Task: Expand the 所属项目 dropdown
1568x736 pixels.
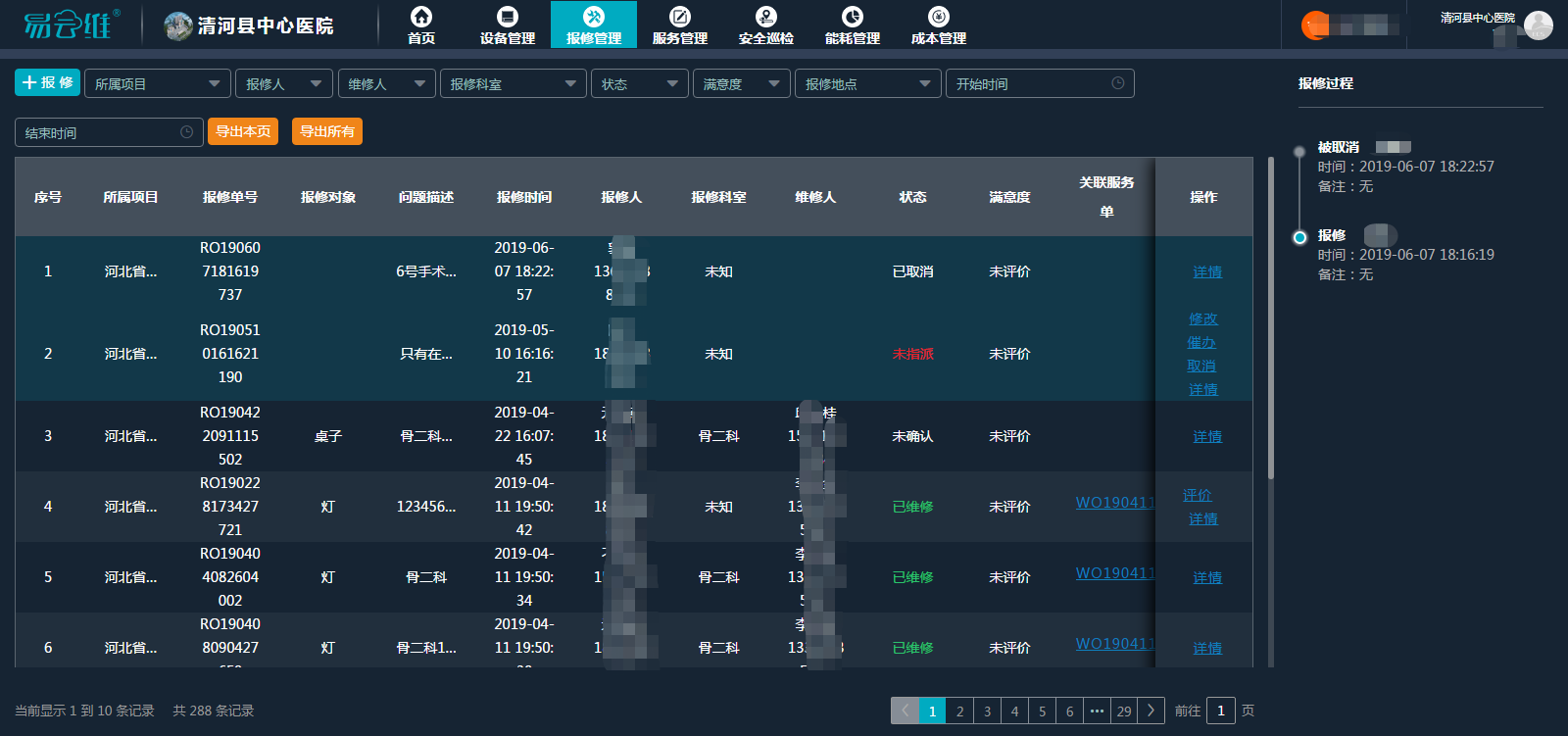Action: coord(157,84)
